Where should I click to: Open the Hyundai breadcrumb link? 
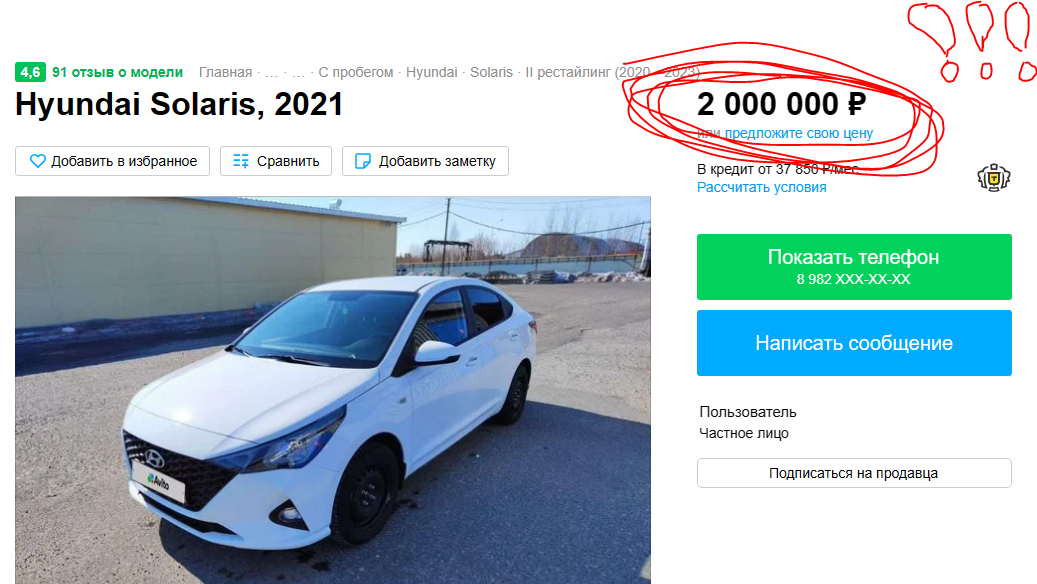(432, 72)
